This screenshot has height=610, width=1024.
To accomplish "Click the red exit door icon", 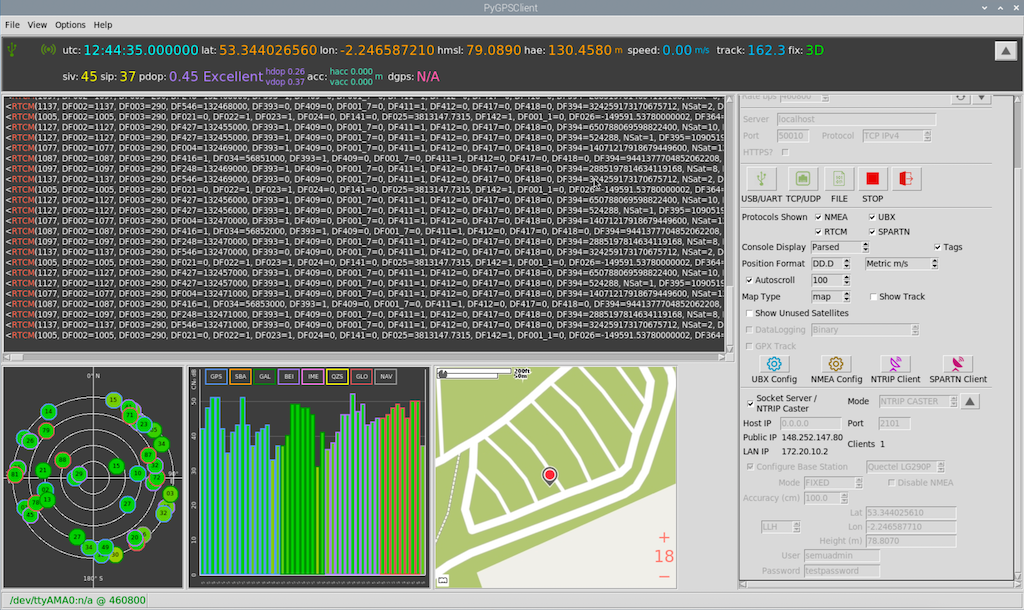I will click(x=906, y=179).
